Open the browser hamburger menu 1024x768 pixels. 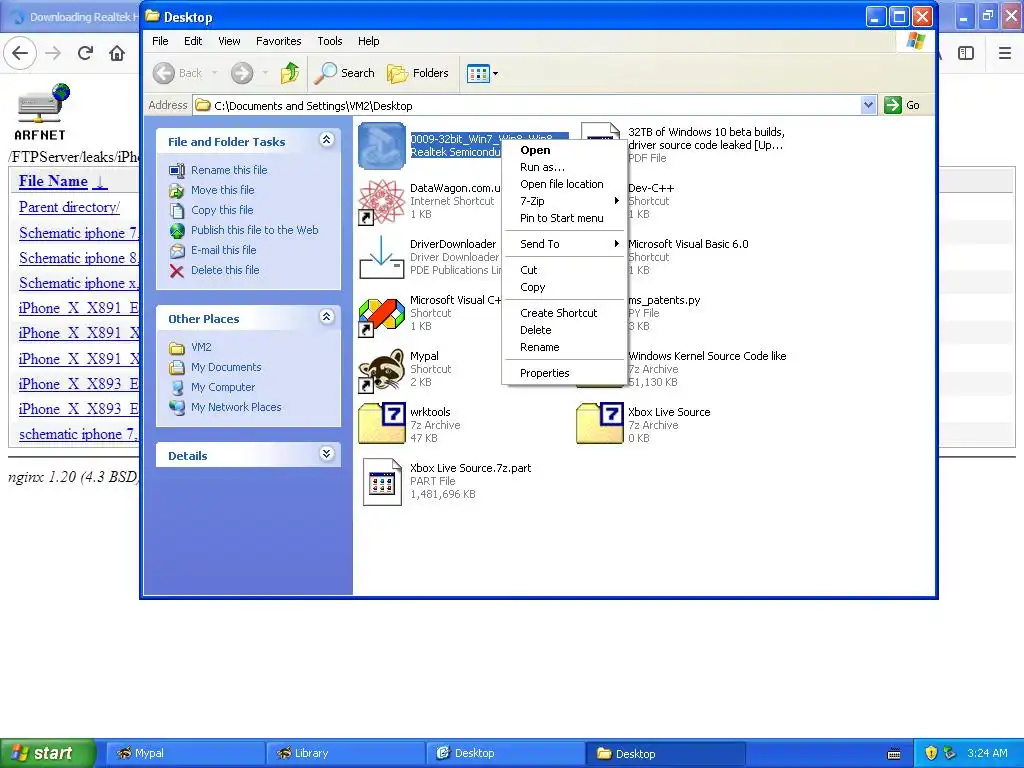(1005, 53)
